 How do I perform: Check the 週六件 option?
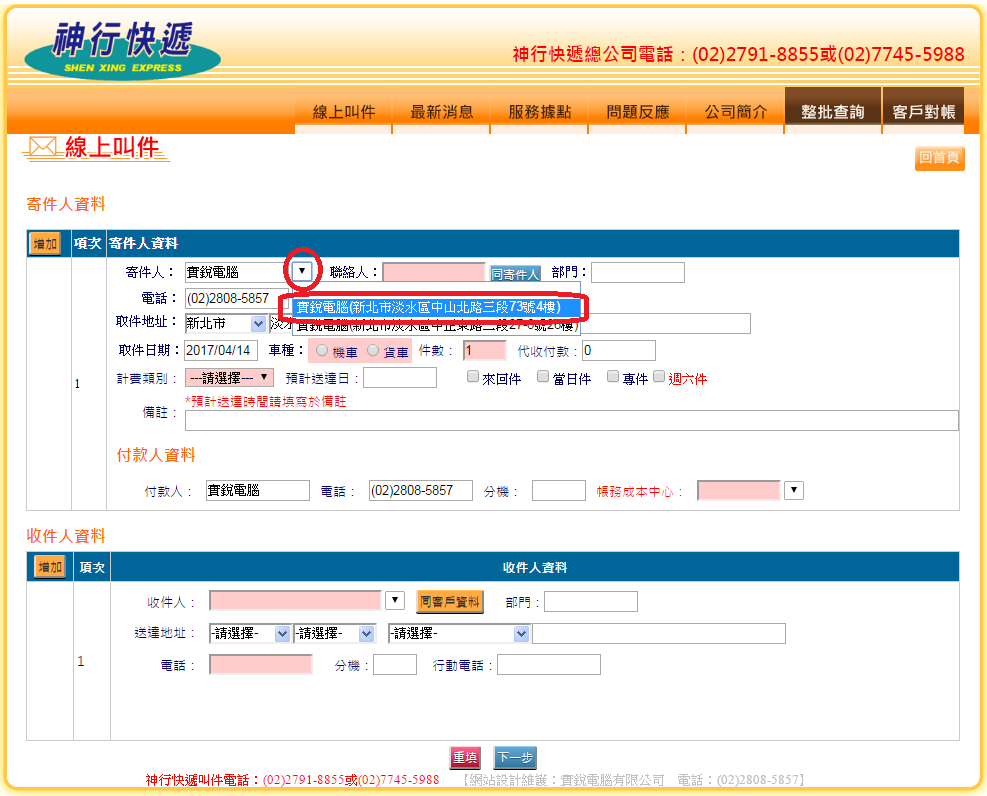pos(659,377)
